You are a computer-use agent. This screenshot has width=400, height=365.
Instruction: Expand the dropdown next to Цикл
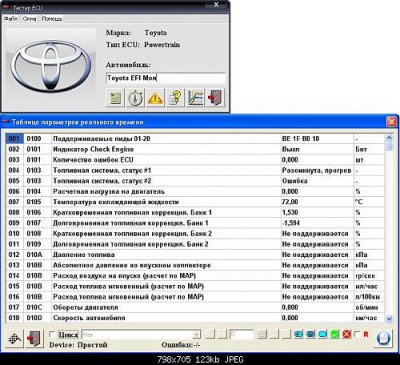coord(197,334)
